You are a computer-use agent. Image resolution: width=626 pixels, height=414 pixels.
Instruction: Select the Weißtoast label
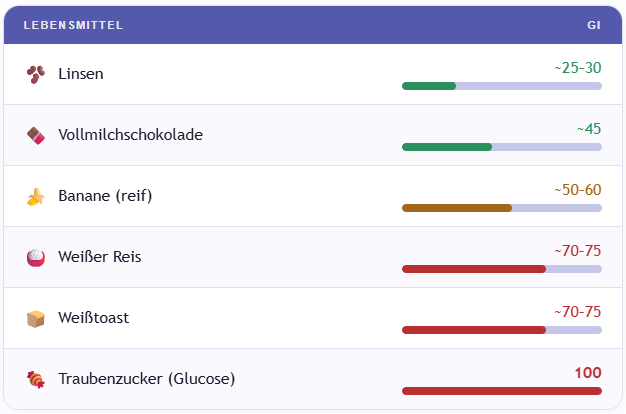[x=93, y=318]
